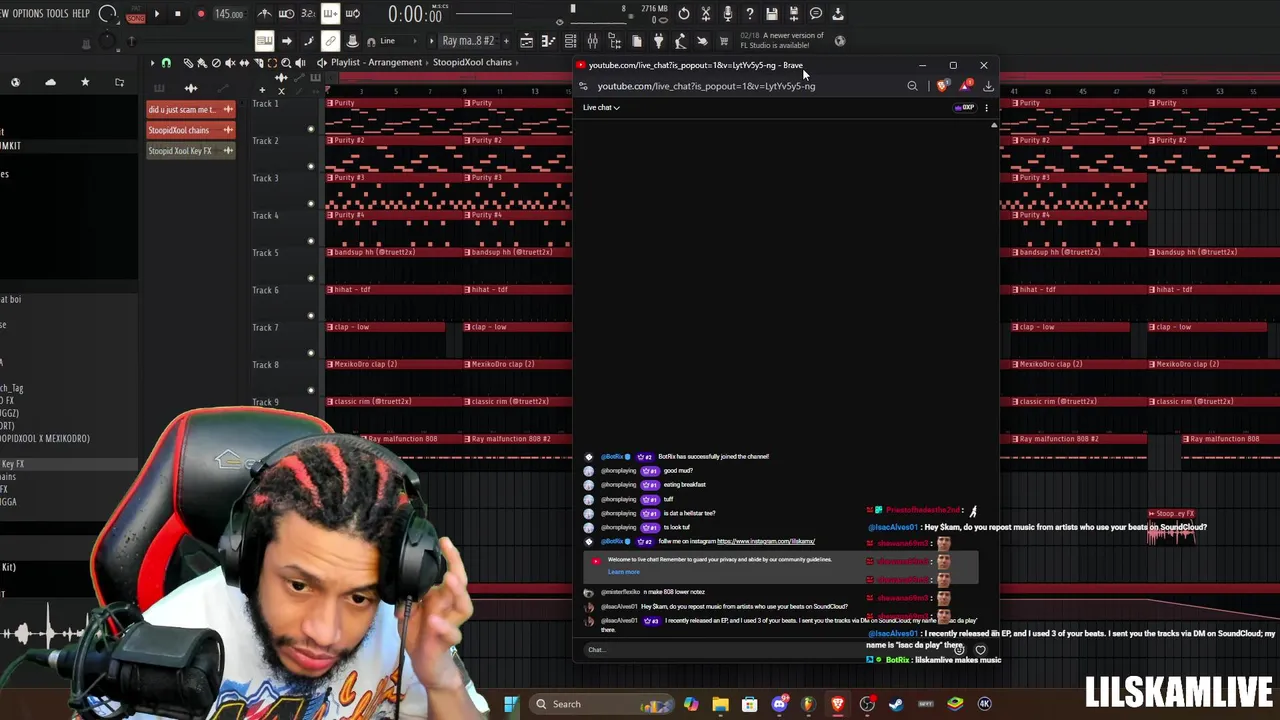Open the instagram.com link in chat
Viewport: 1280px width, 720px height.
point(766,541)
